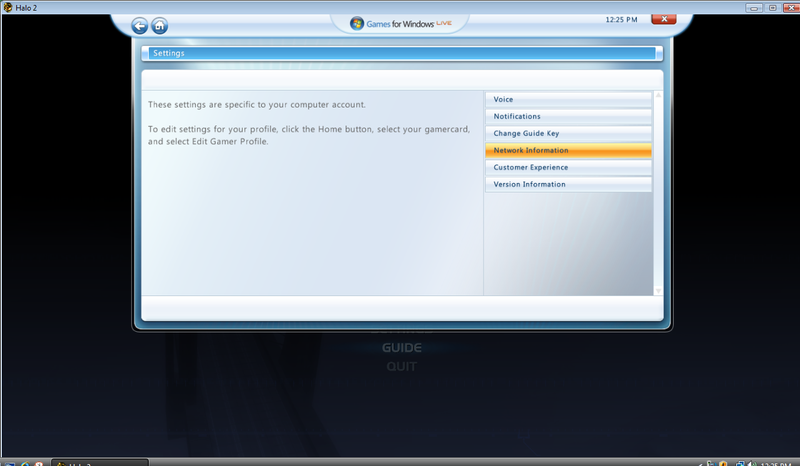Select GUIDE in Halo 2 menu

click(x=402, y=348)
